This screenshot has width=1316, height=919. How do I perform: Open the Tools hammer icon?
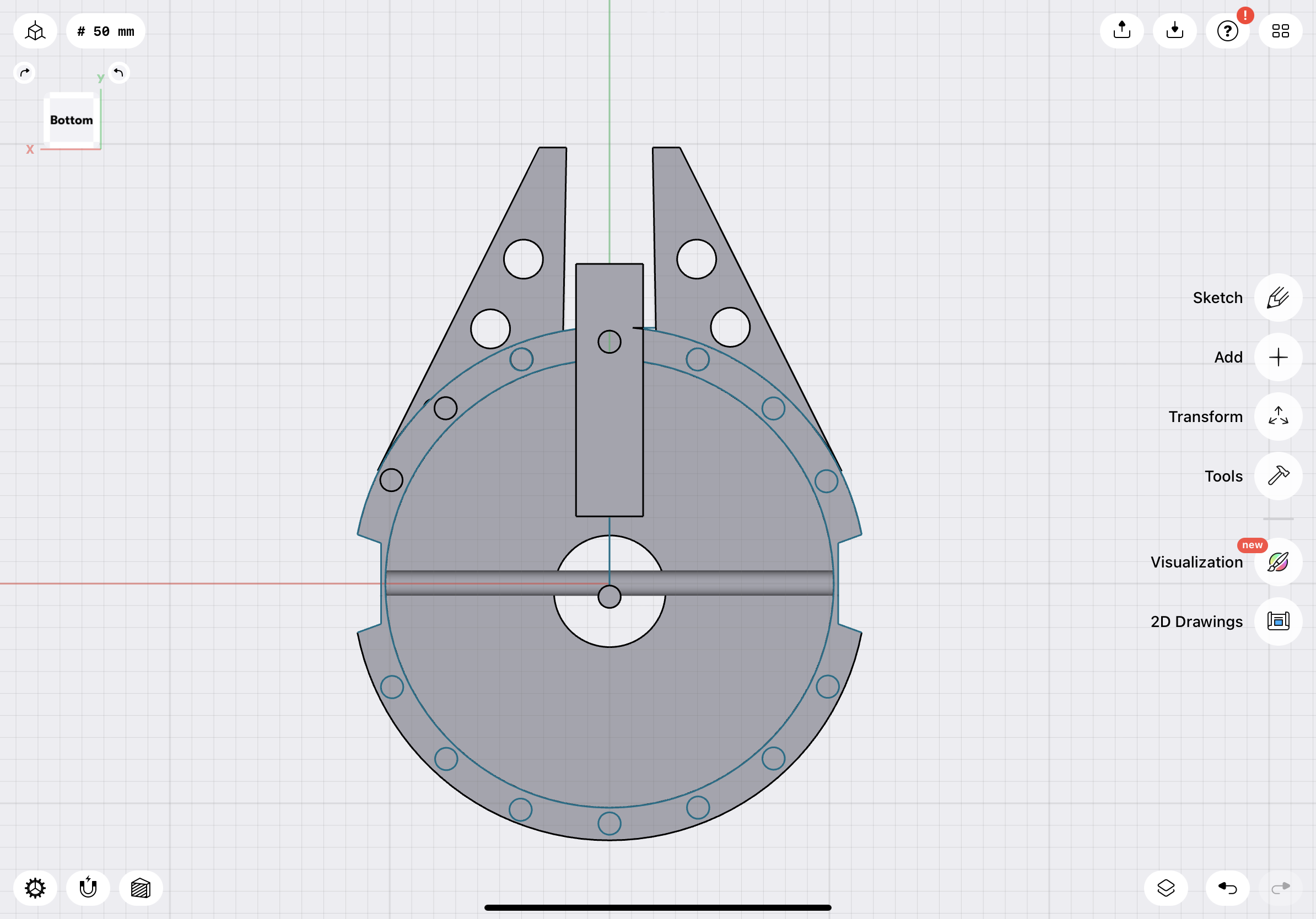tap(1278, 476)
